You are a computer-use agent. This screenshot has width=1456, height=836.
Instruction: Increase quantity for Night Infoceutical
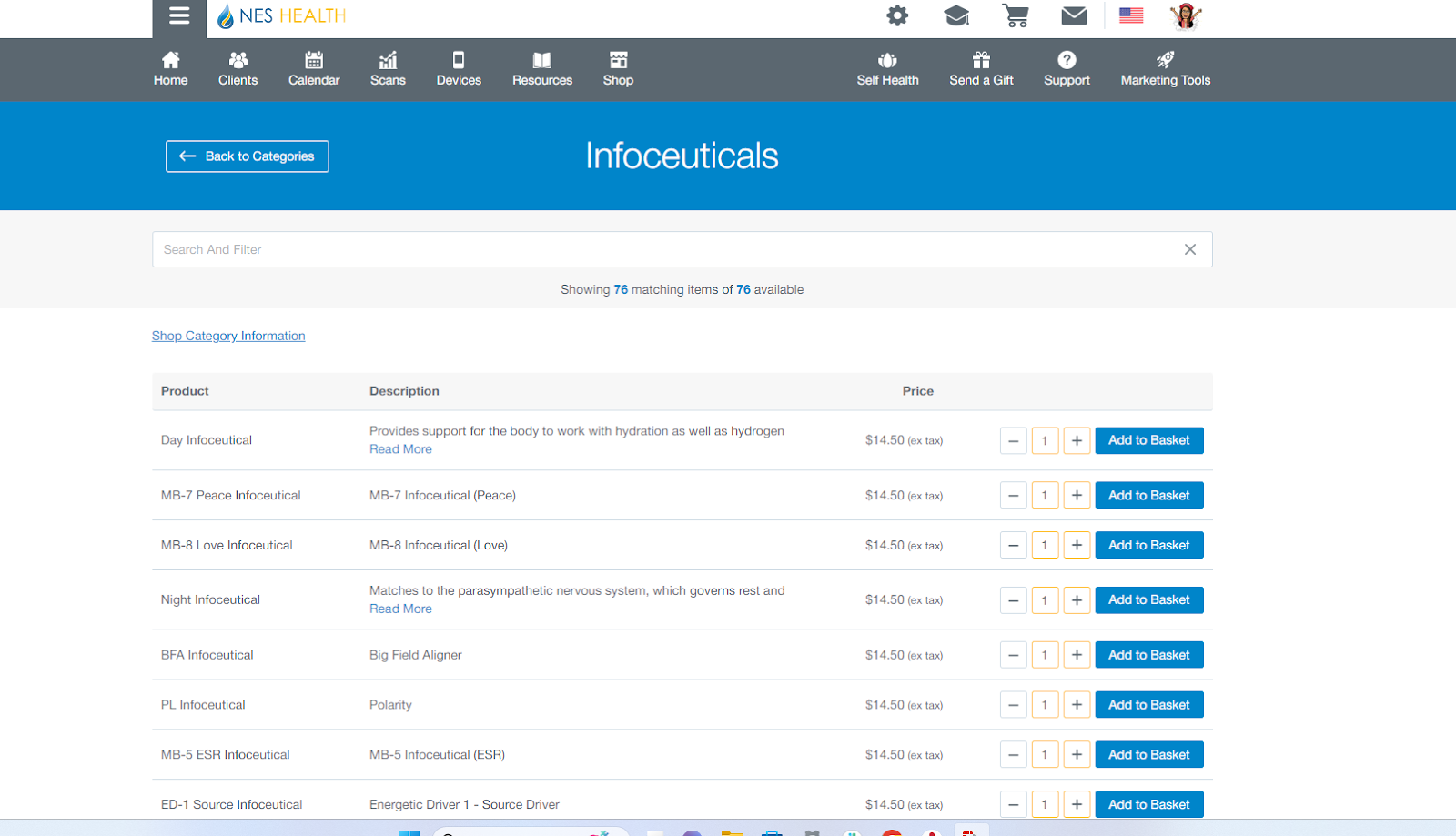[1077, 600]
